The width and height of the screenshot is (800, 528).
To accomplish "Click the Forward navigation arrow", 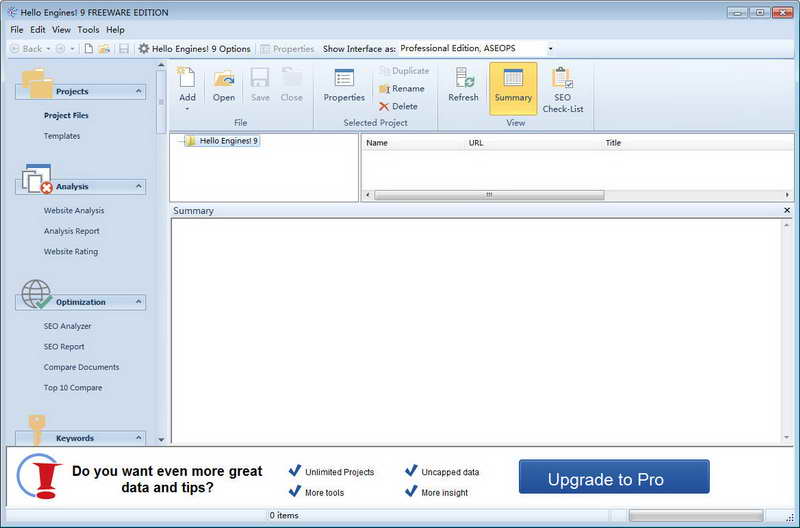I will [x=61, y=49].
